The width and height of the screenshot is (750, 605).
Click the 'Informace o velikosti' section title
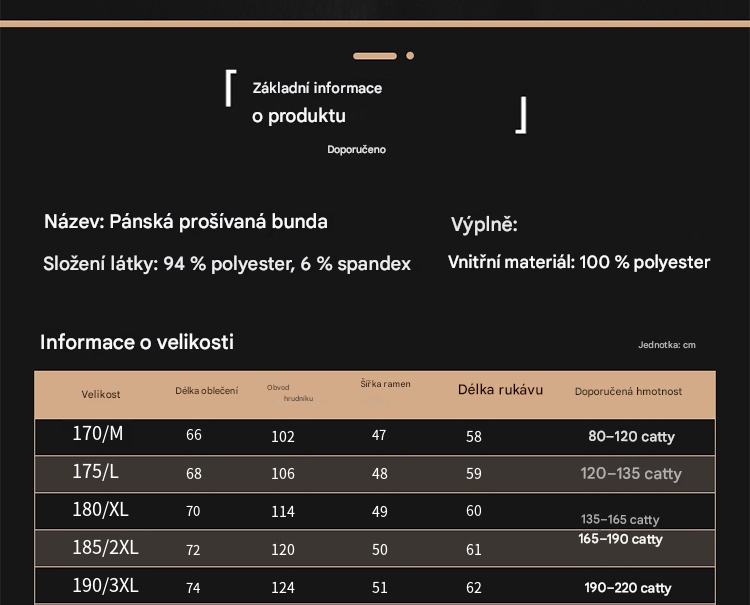[x=137, y=342]
